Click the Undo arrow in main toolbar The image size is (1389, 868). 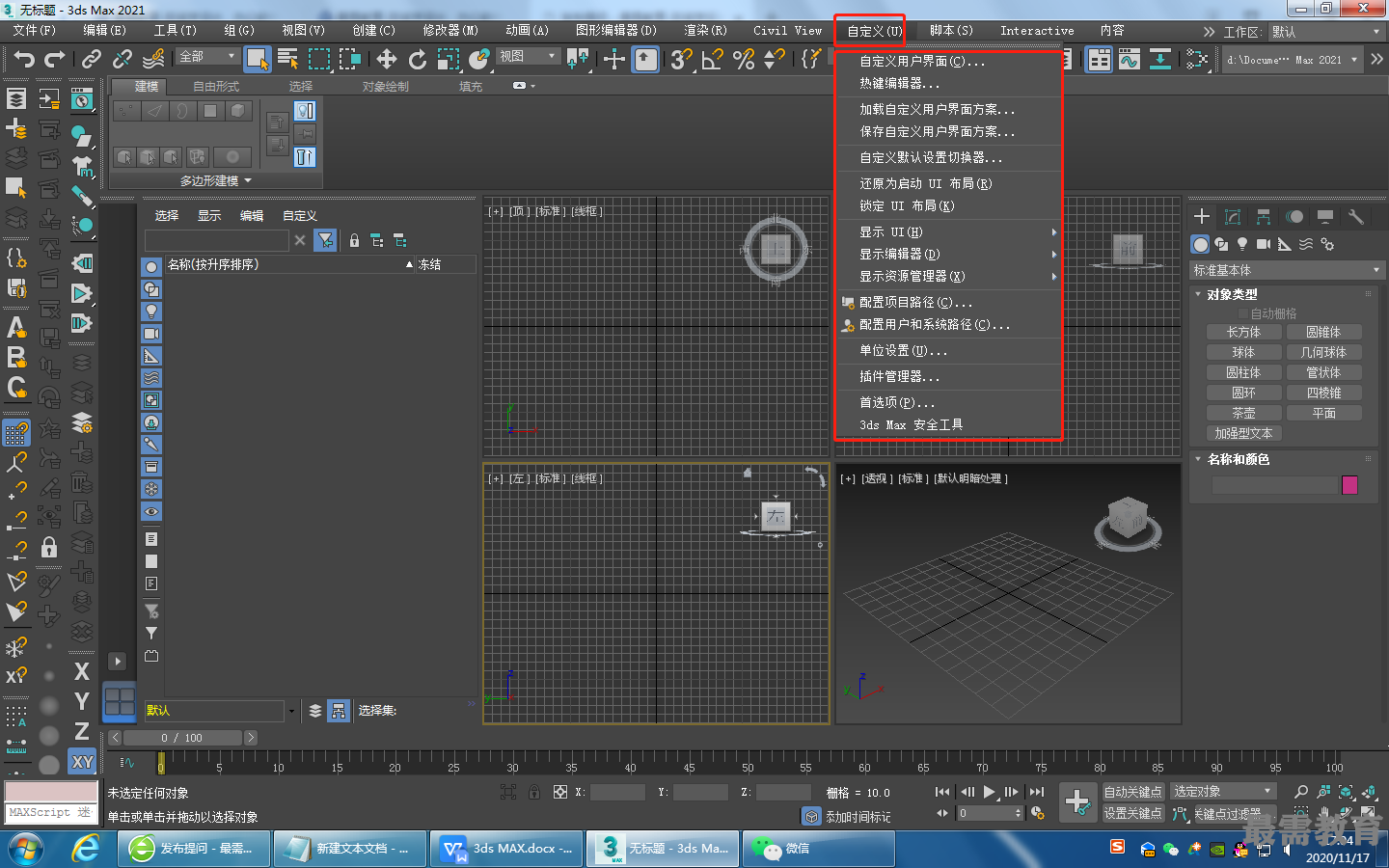[x=23, y=60]
